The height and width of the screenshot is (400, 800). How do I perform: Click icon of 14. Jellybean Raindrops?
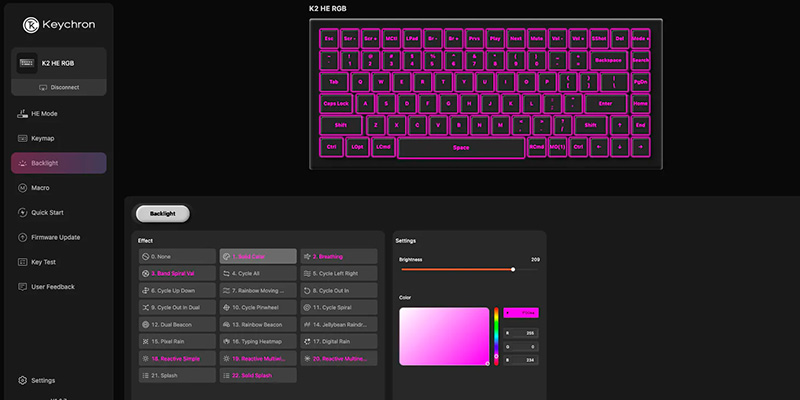(307, 324)
